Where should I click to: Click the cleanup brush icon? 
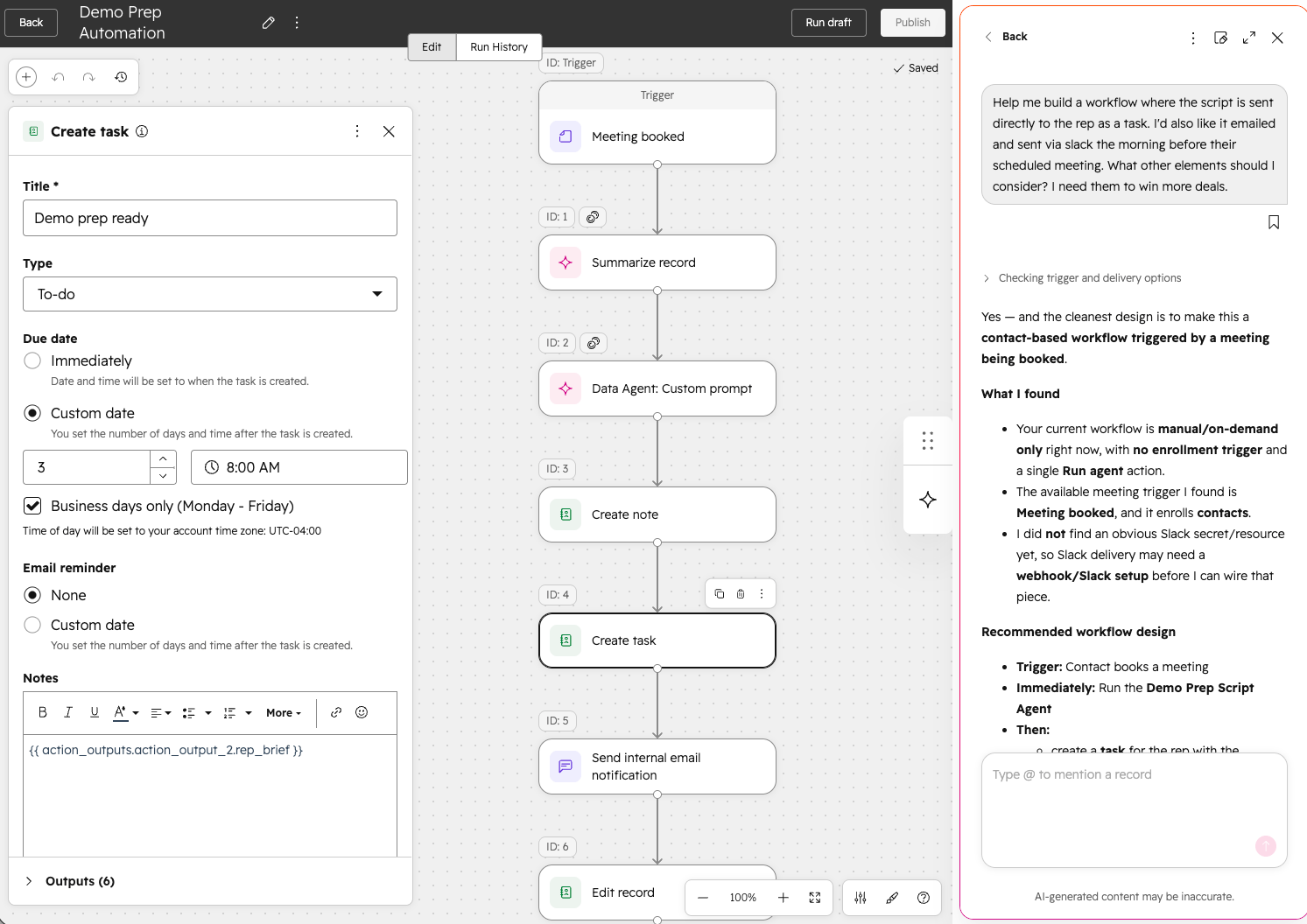892,898
